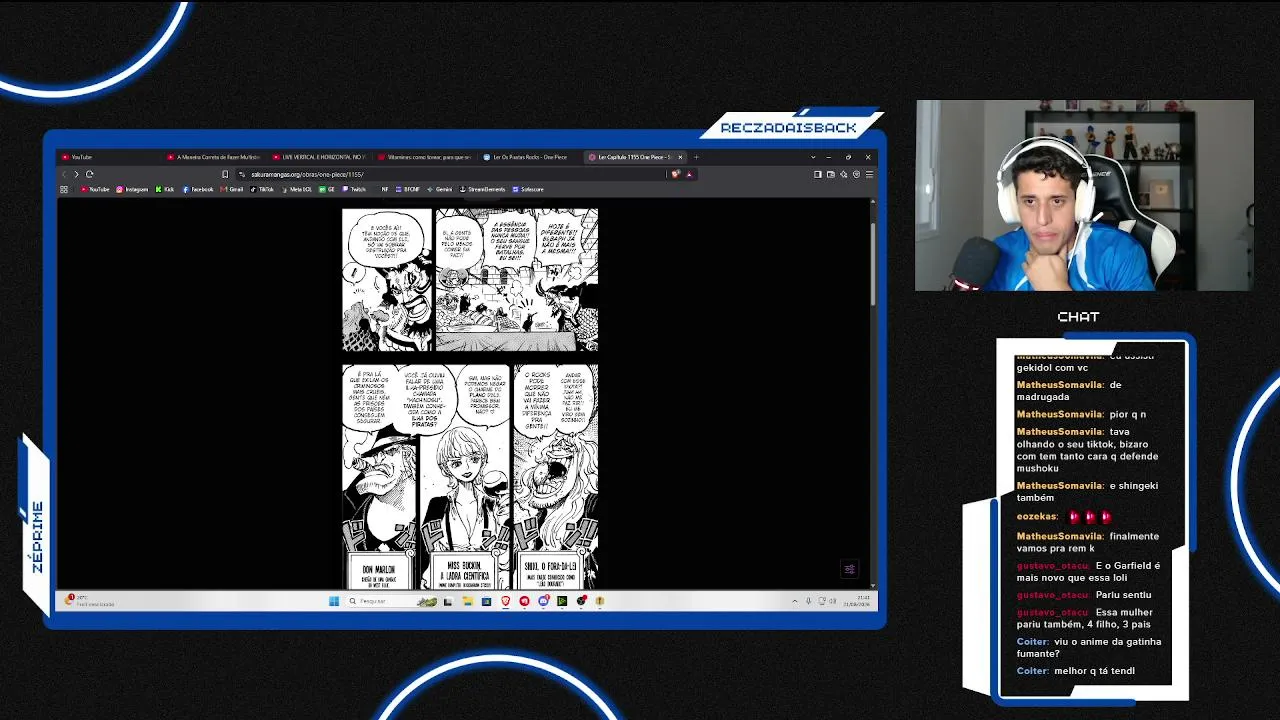Switch to the first YouTube browser tab
Viewport: 1280px width, 720px height.
tap(109, 157)
